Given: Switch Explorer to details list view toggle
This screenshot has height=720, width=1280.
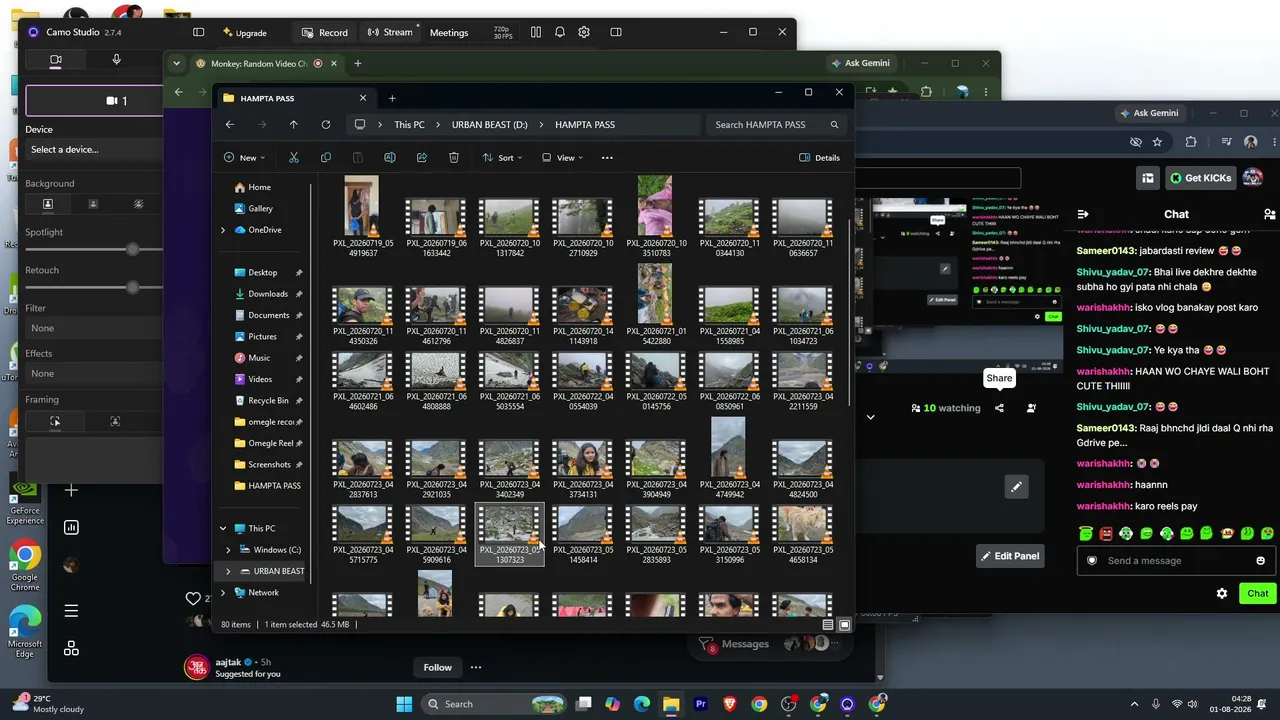Looking at the screenshot, I should click(828, 625).
